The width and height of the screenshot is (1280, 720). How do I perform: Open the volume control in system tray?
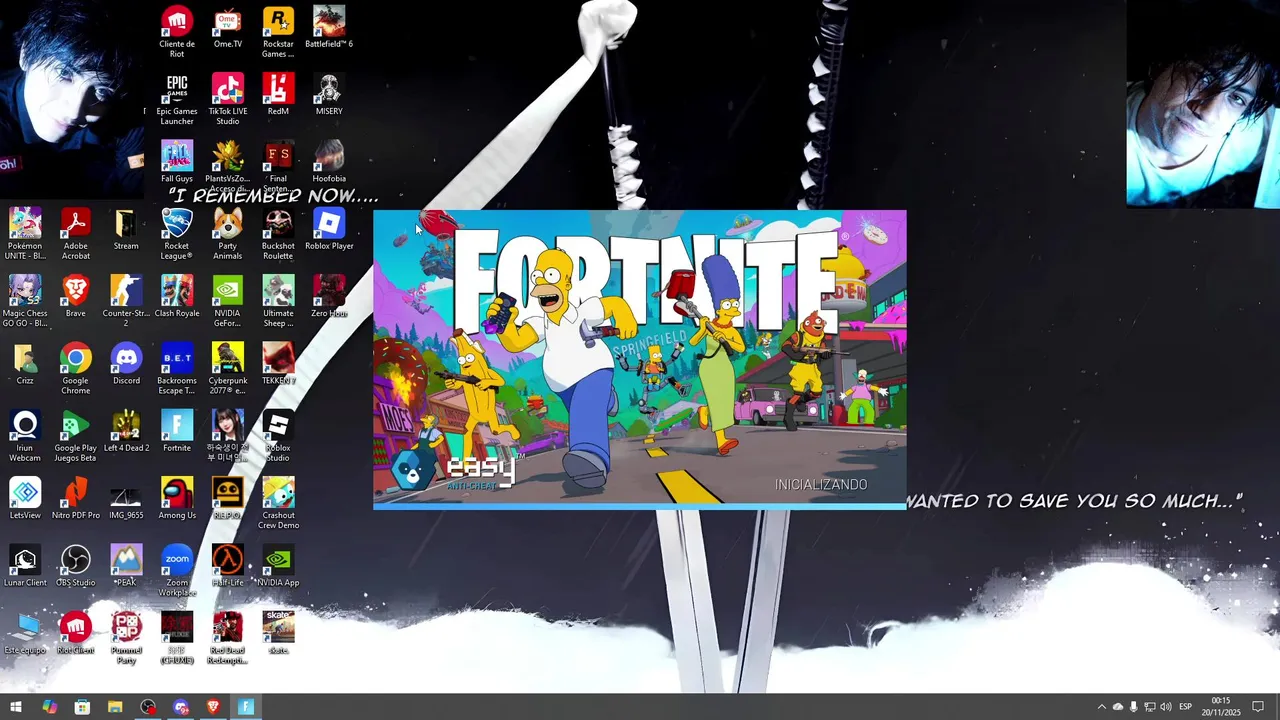pyautogui.click(x=1166, y=707)
